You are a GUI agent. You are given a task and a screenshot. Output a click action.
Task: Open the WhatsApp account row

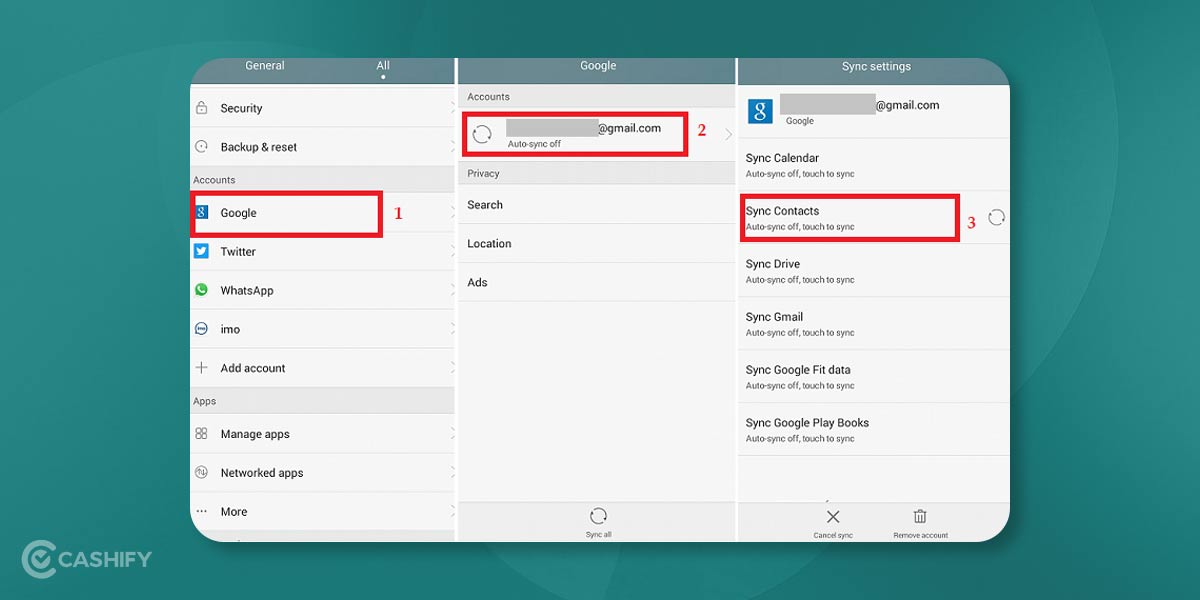coord(322,291)
